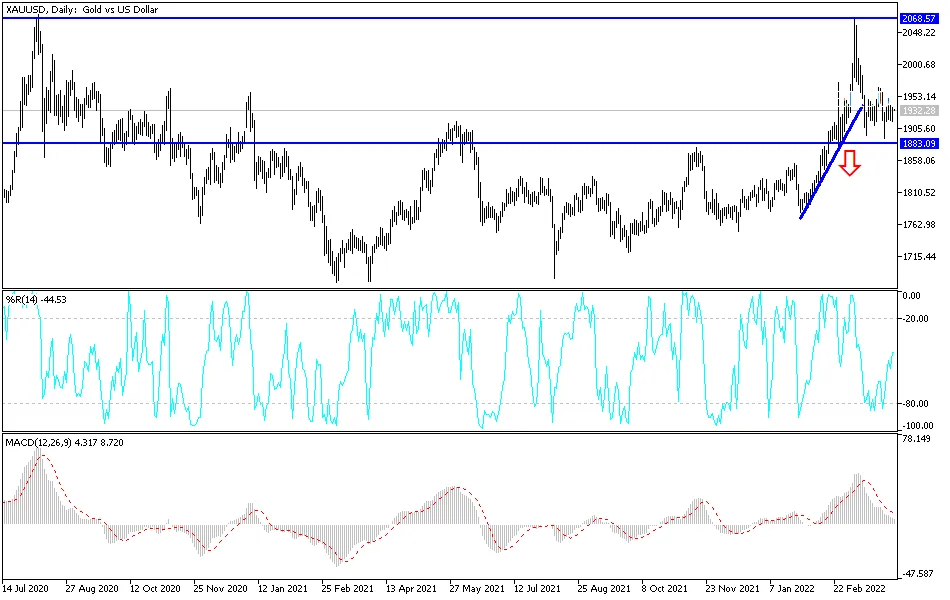Click the -80.00 level on Williams %R scale

tap(915, 404)
